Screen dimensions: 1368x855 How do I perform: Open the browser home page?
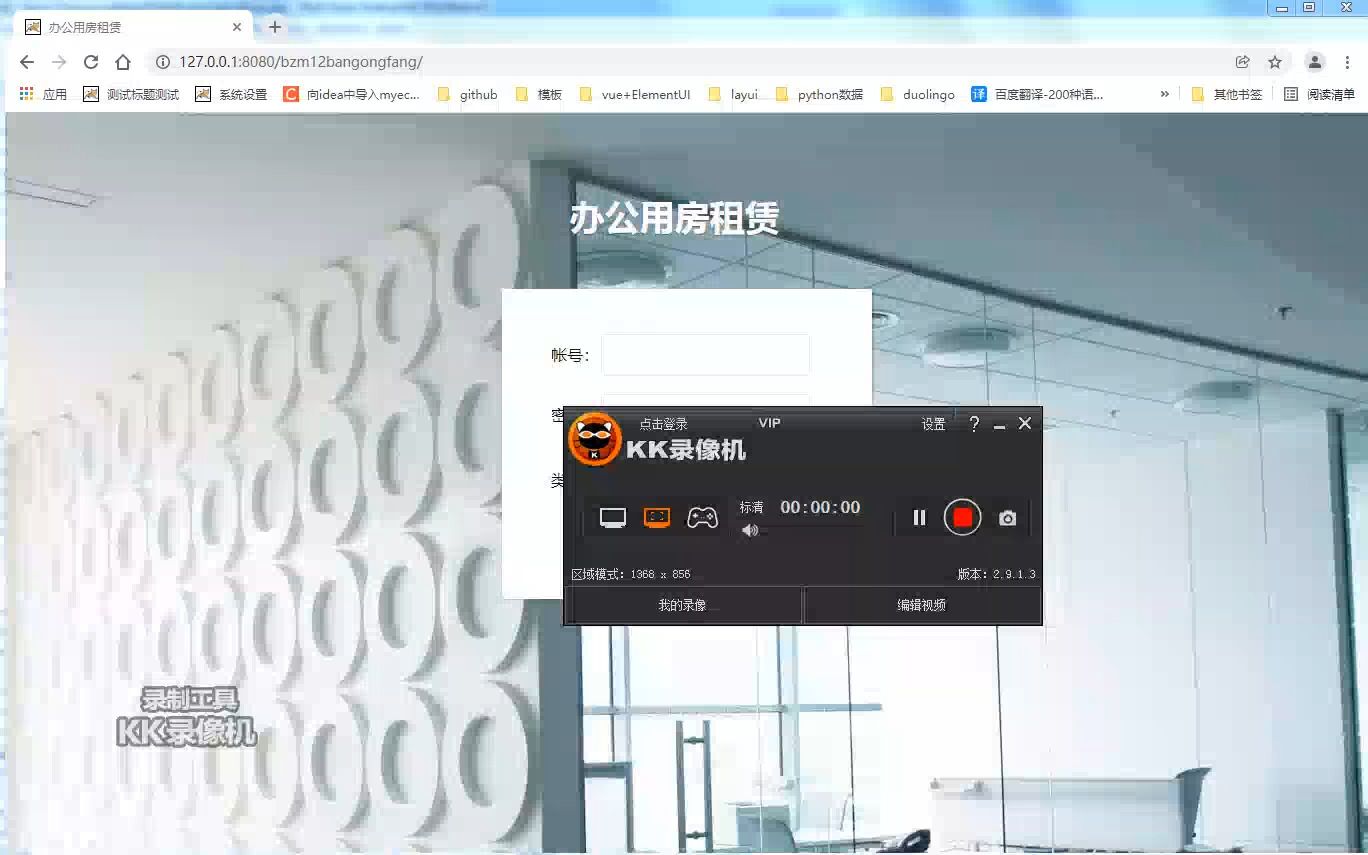(123, 62)
